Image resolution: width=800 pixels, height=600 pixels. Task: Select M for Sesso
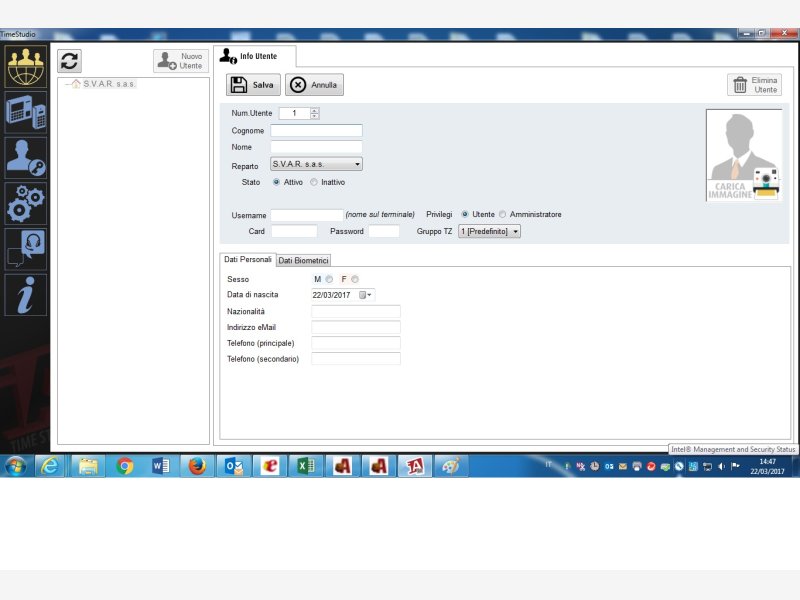[329, 279]
